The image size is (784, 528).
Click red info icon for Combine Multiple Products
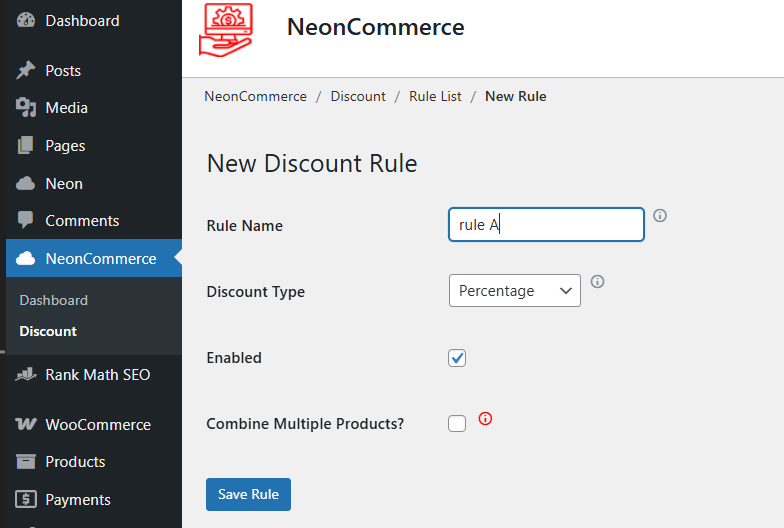[x=486, y=419]
